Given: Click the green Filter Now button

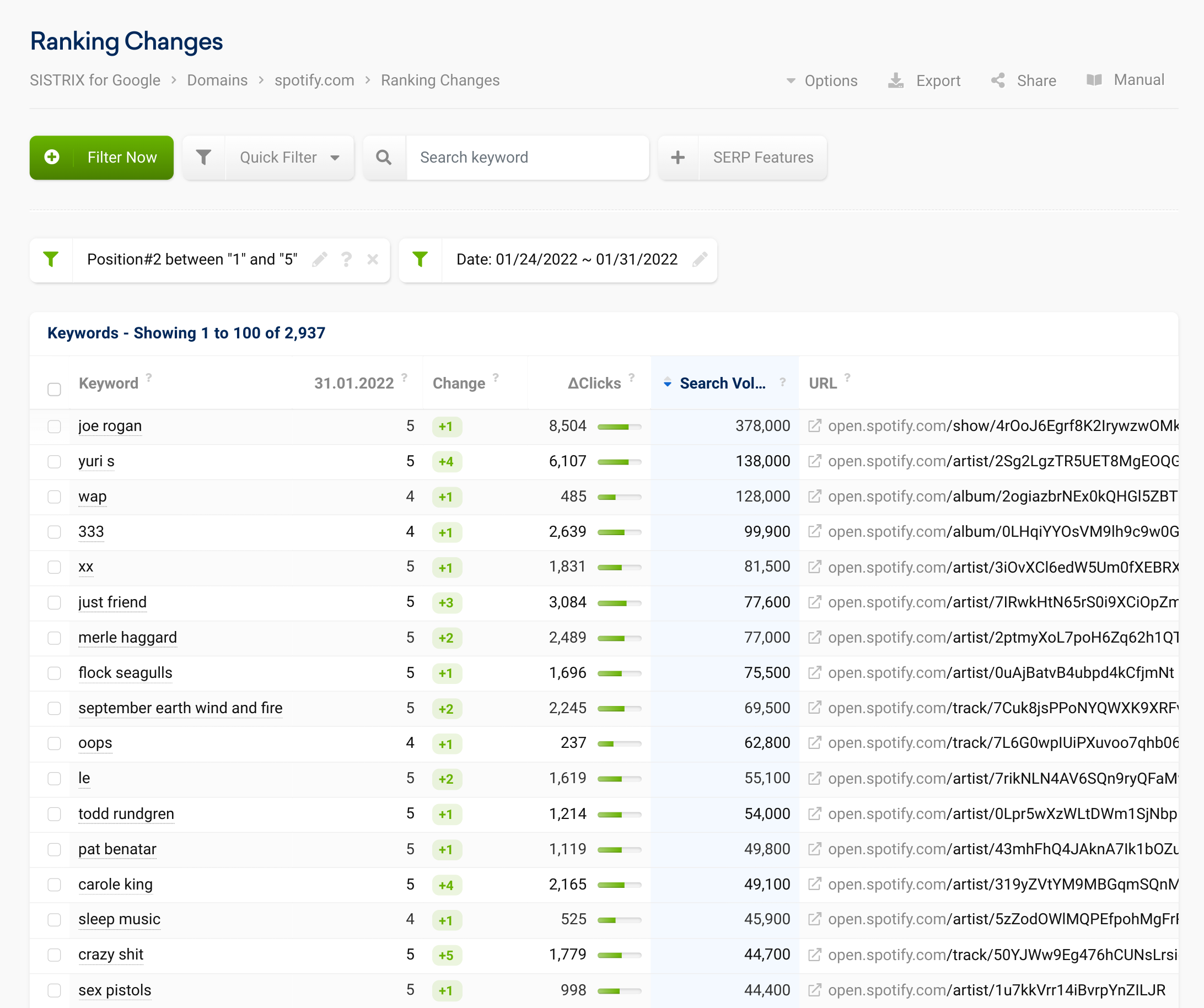Looking at the screenshot, I should (101, 158).
